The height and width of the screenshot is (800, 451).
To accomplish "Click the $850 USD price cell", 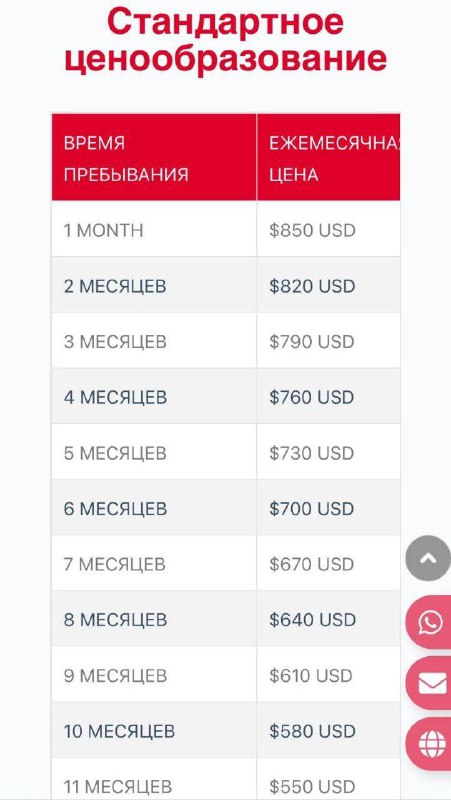I will pyautogui.click(x=329, y=229).
